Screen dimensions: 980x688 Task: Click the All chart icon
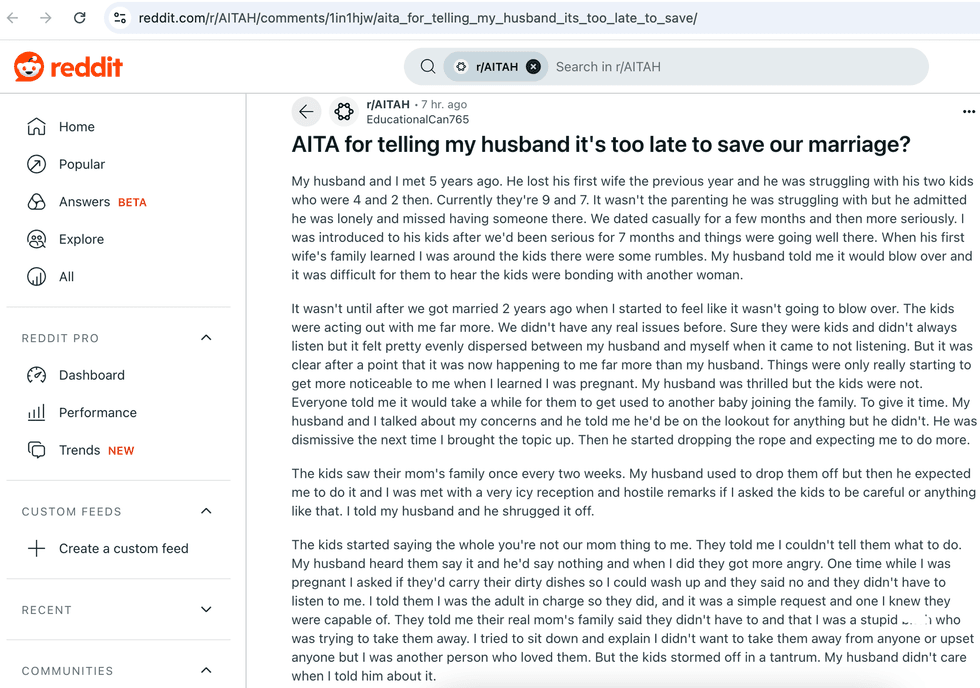36,276
